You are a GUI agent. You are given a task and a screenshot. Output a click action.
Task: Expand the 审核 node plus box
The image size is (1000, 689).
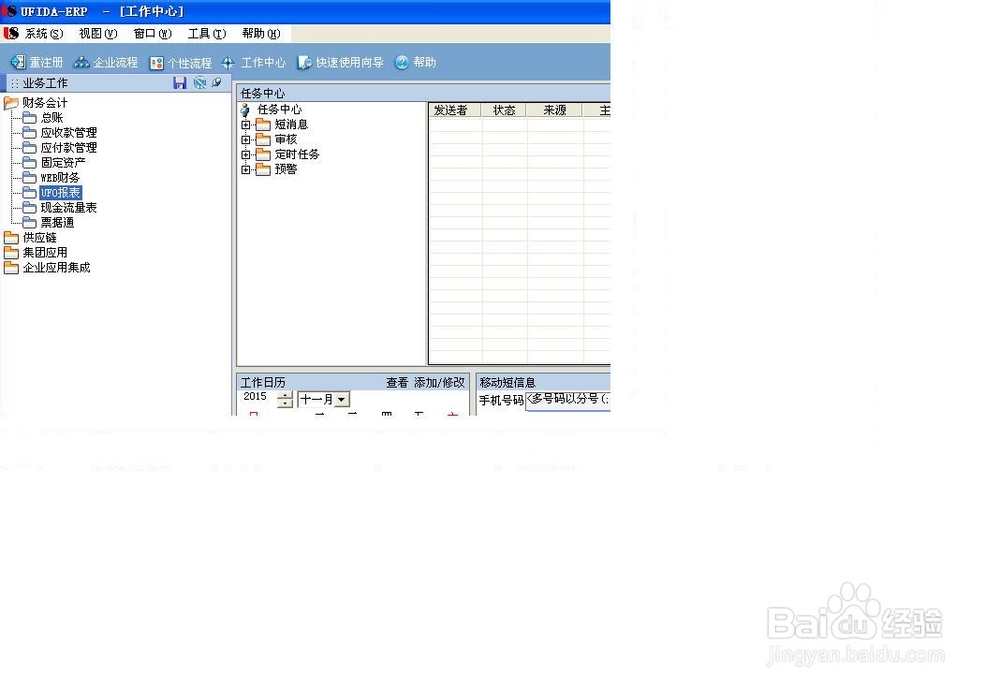click(x=246, y=139)
